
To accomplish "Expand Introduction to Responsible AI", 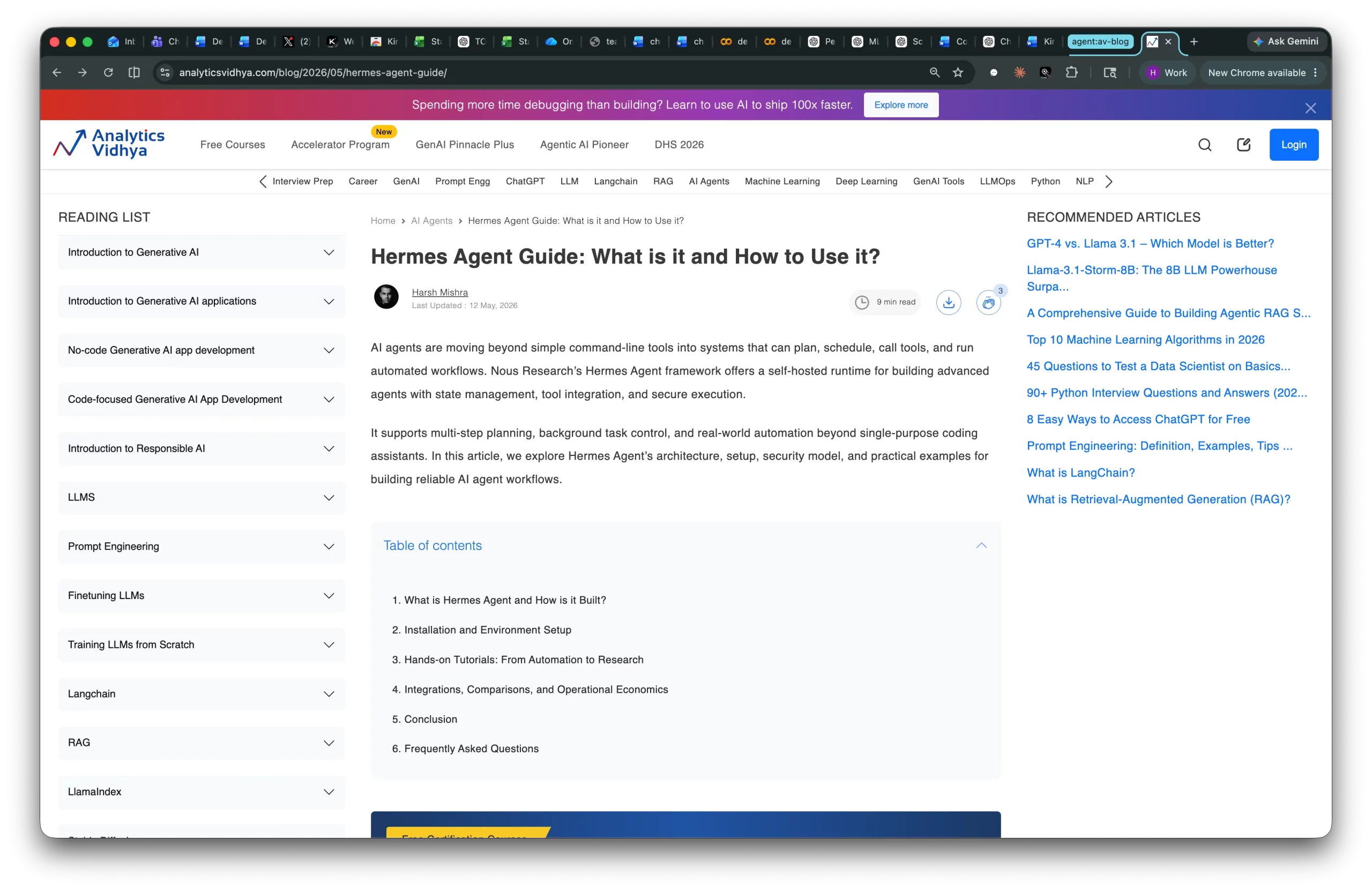I will 201,448.
